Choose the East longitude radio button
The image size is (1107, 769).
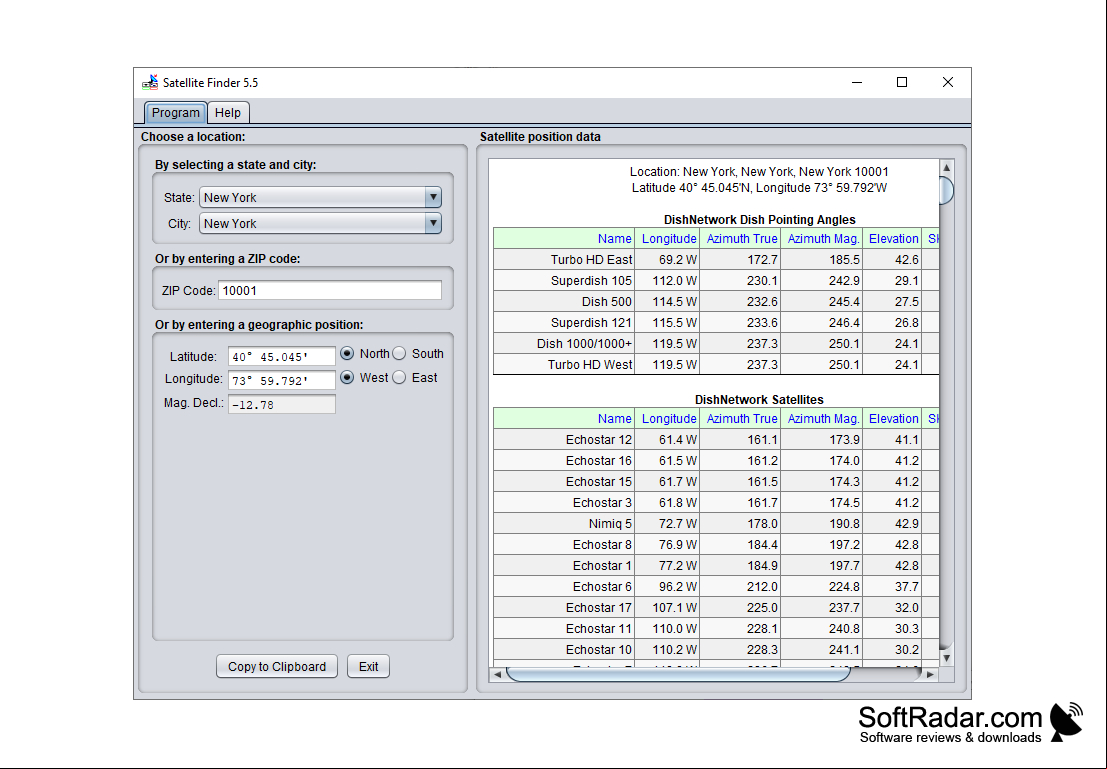[399, 378]
